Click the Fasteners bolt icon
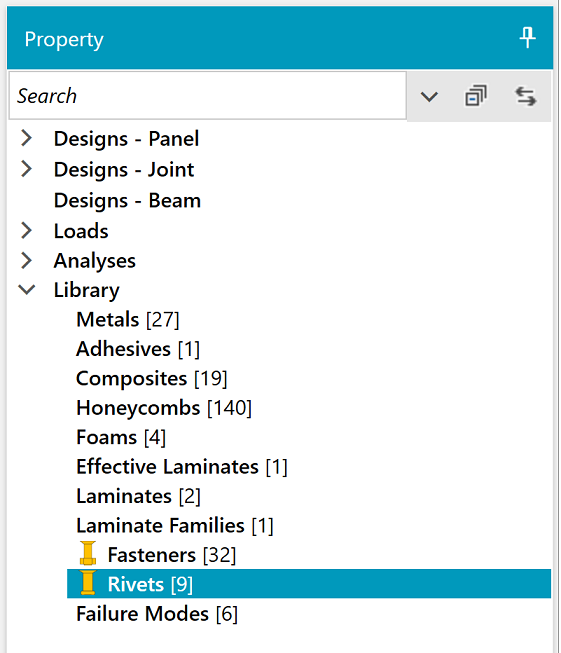Viewport: 561px width, 653px height. (88, 553)
